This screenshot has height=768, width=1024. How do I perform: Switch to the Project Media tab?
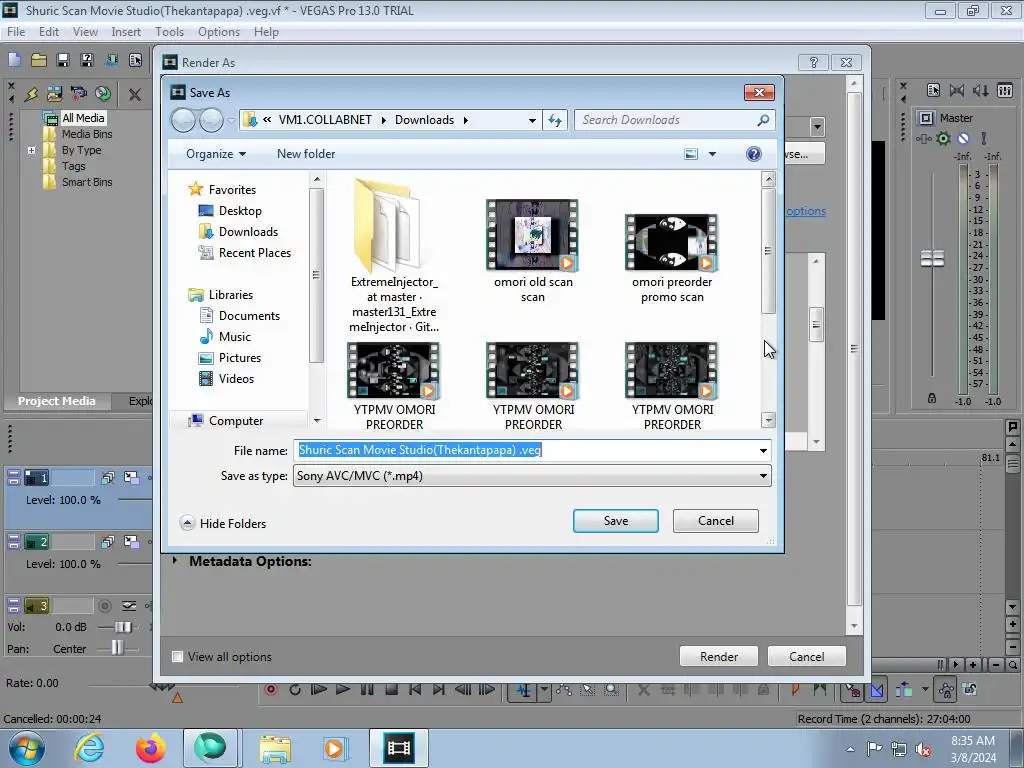pos(57,401)
